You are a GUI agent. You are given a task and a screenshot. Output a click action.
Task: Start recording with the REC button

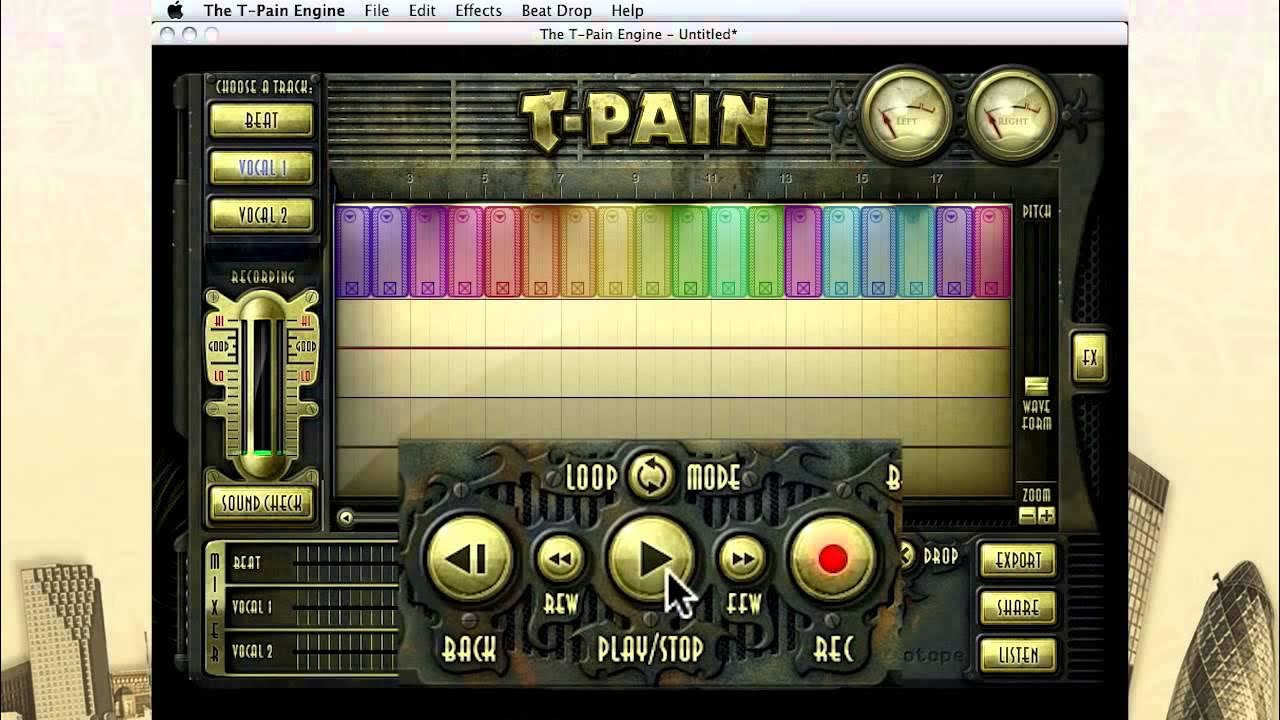[832, 559]
